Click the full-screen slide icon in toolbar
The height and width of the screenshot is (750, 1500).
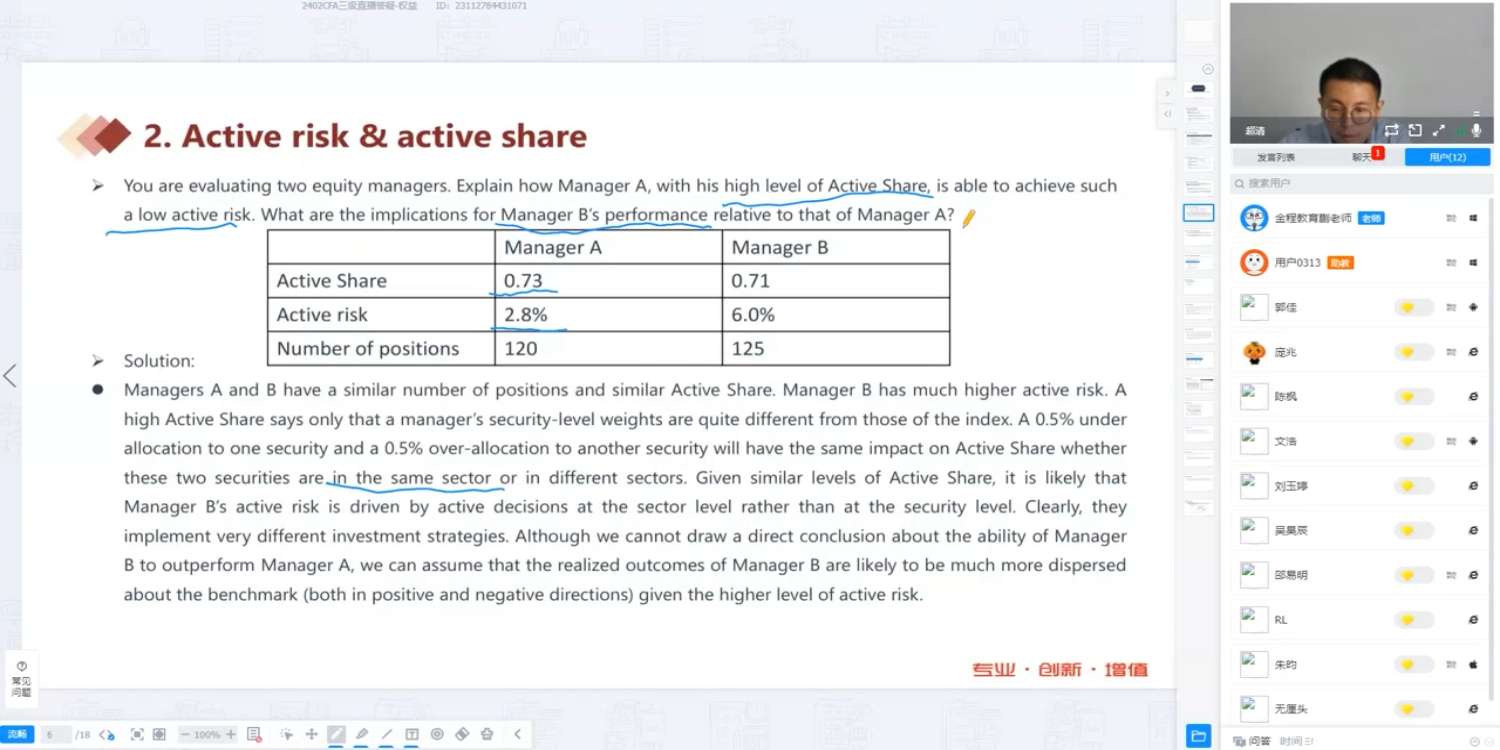click(159, 734)
